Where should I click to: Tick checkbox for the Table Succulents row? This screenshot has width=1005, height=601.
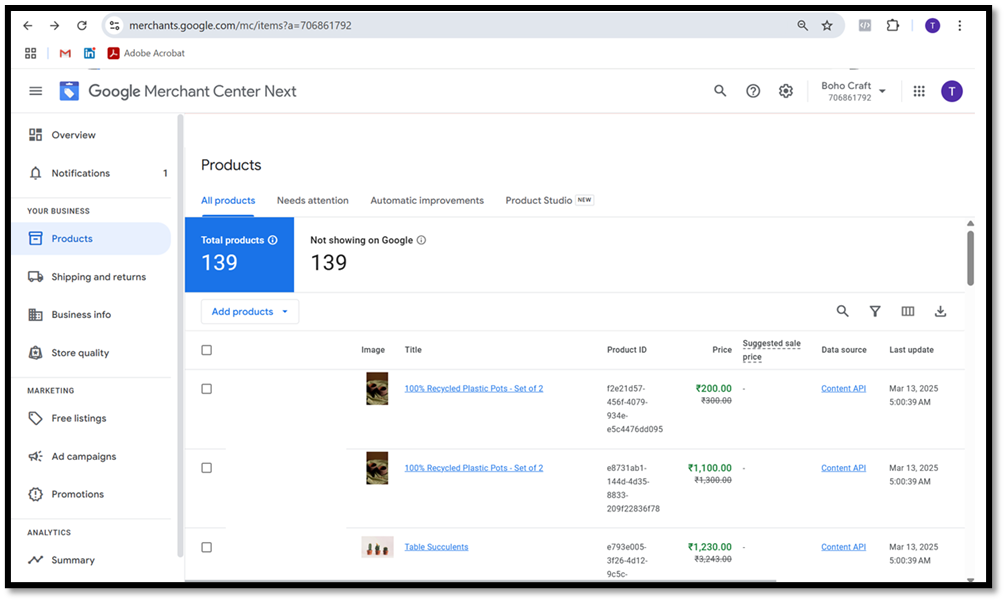[206, 547]
